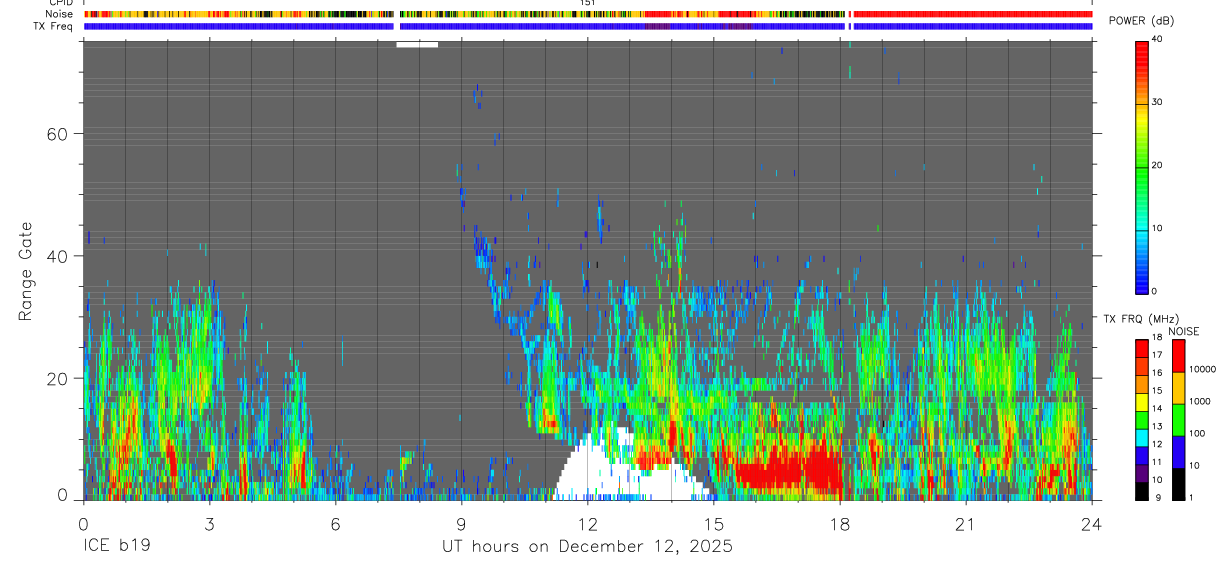The height and width of the screenshot is (567, 1228).
Task: Click the 60 tick label on Range Gate axis
Action: pos(58,134)
